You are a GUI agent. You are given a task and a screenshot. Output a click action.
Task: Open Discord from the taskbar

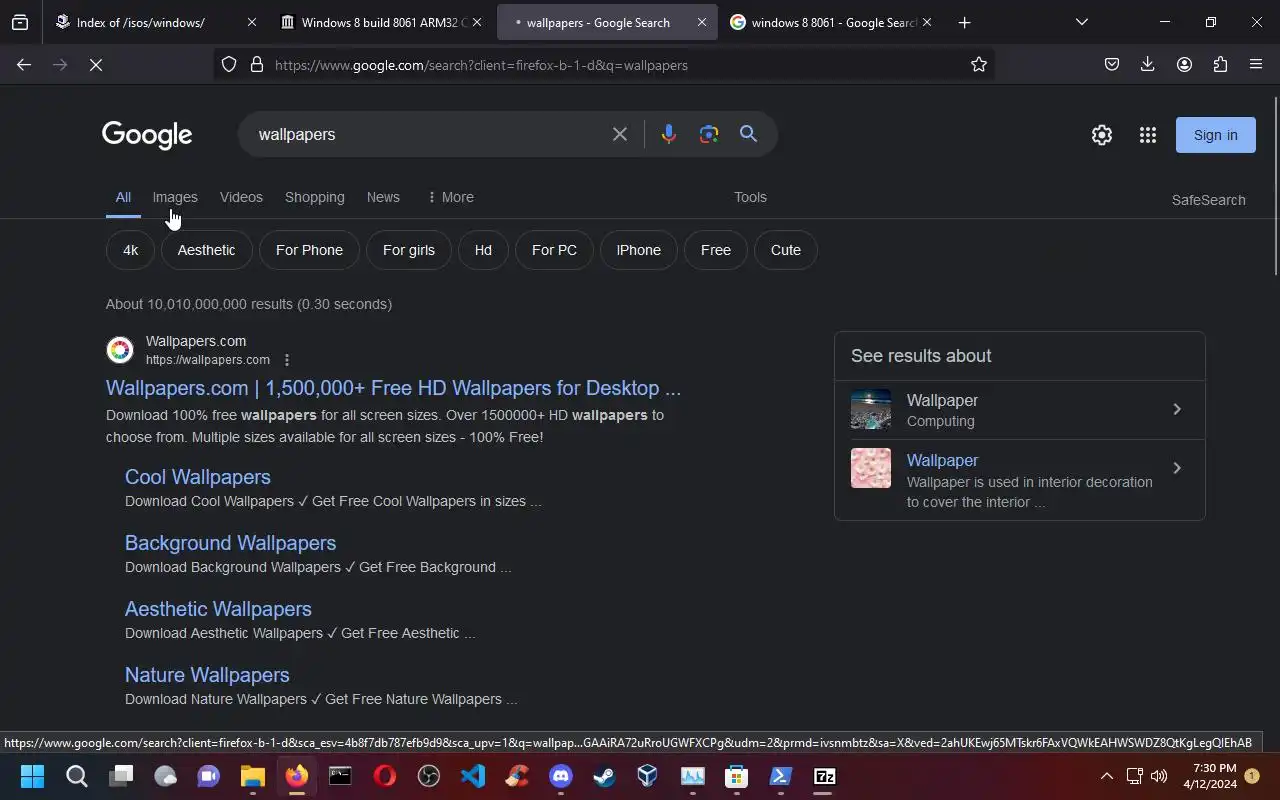click(x=561, y=776)
